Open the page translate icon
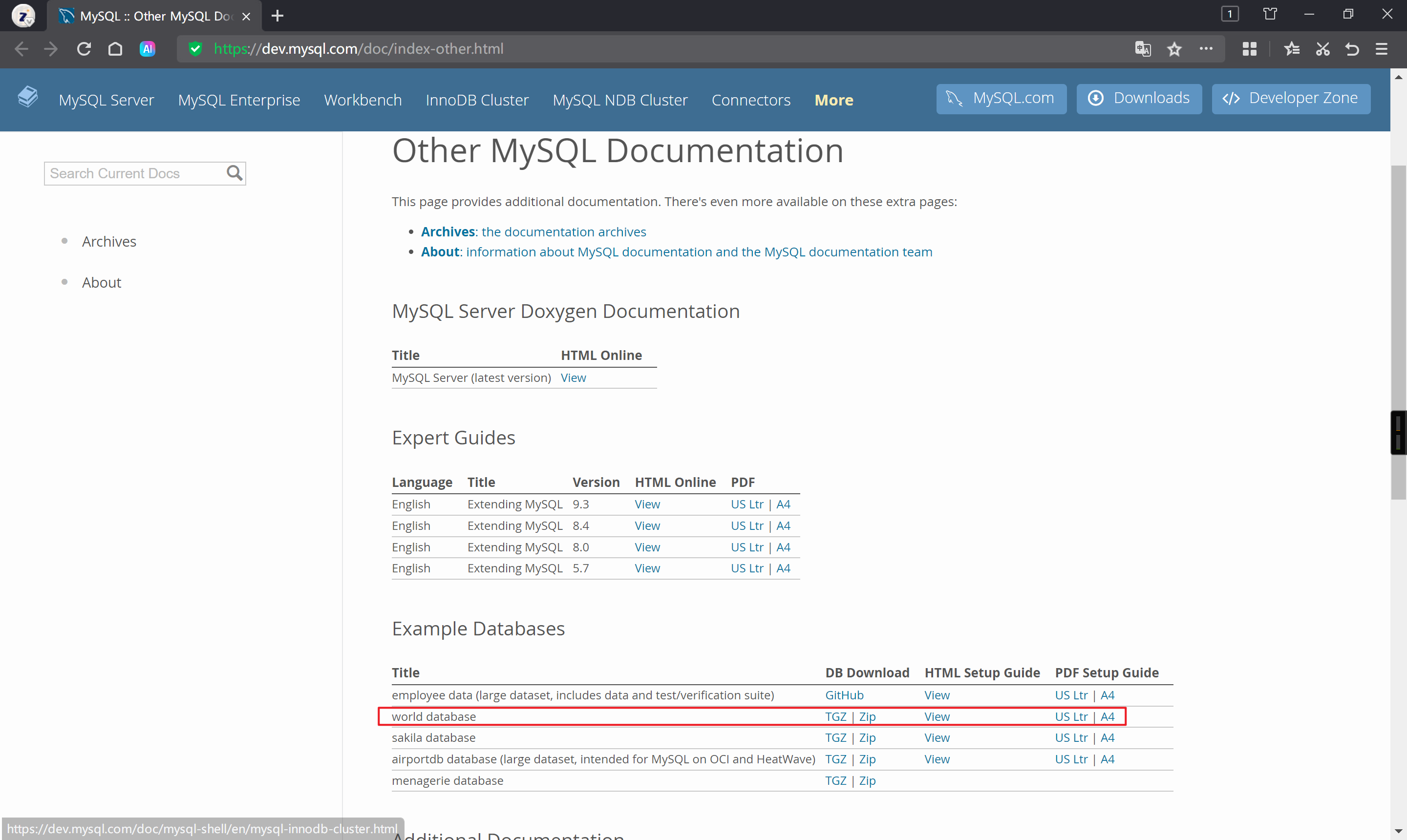Image resolution: width=1407 pixels, height=840 pixels. pyautogui.click(x=1143, y=49)
